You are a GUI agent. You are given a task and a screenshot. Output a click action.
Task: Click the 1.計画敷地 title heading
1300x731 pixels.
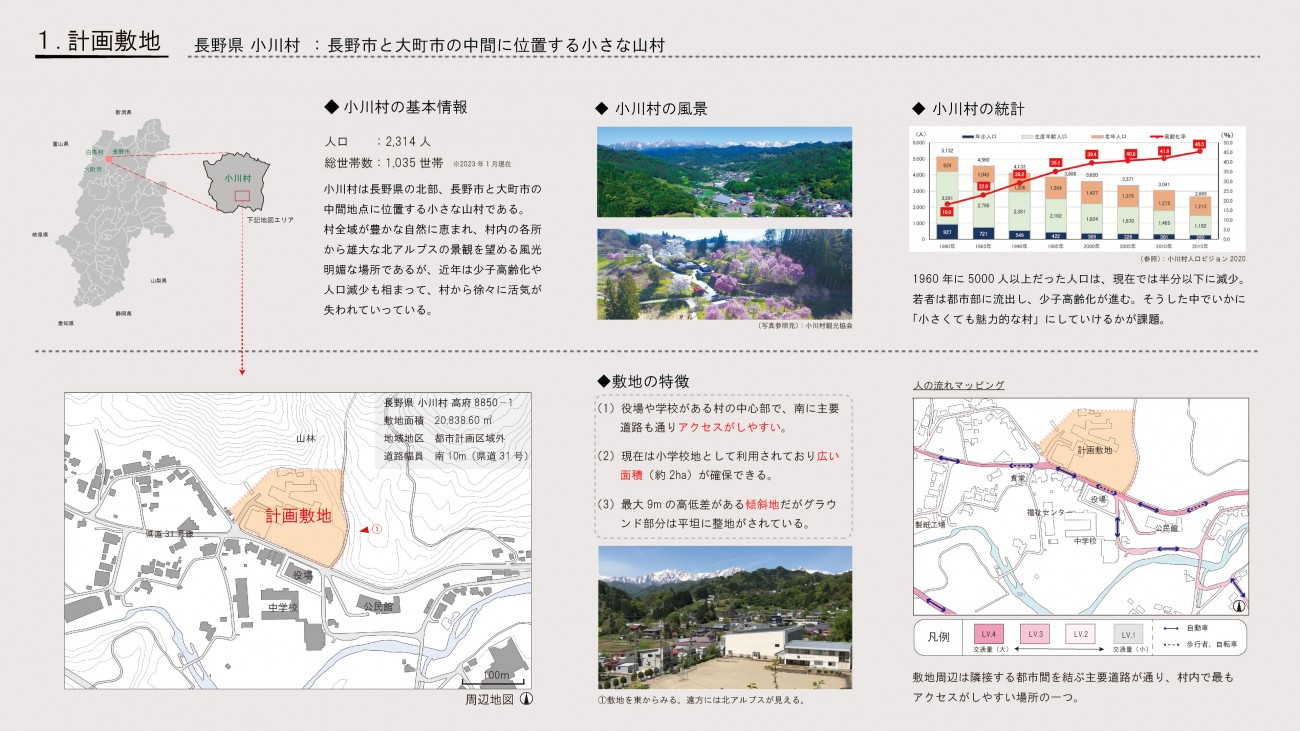pos(98,42)
